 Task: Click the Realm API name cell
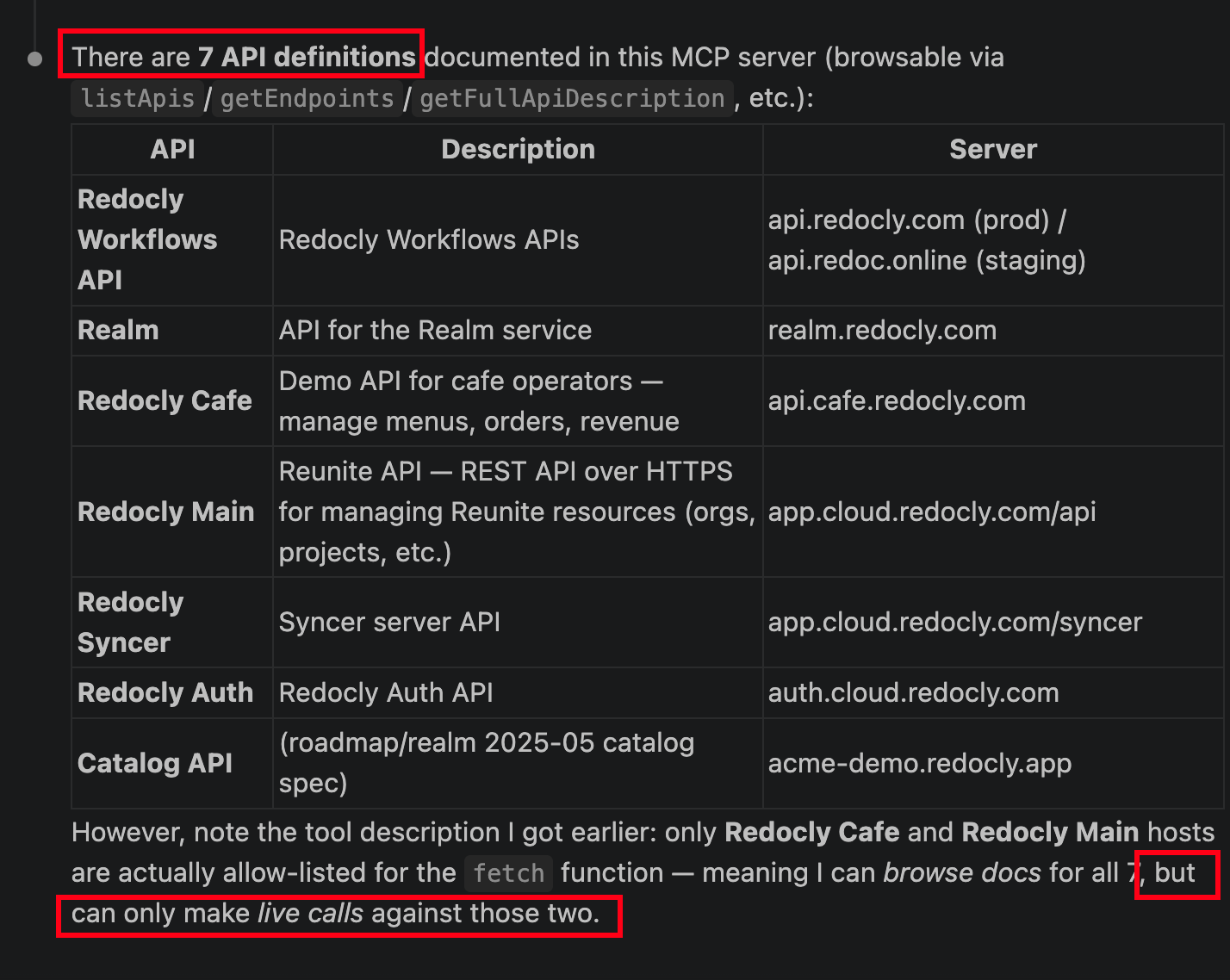pos(172,331)
